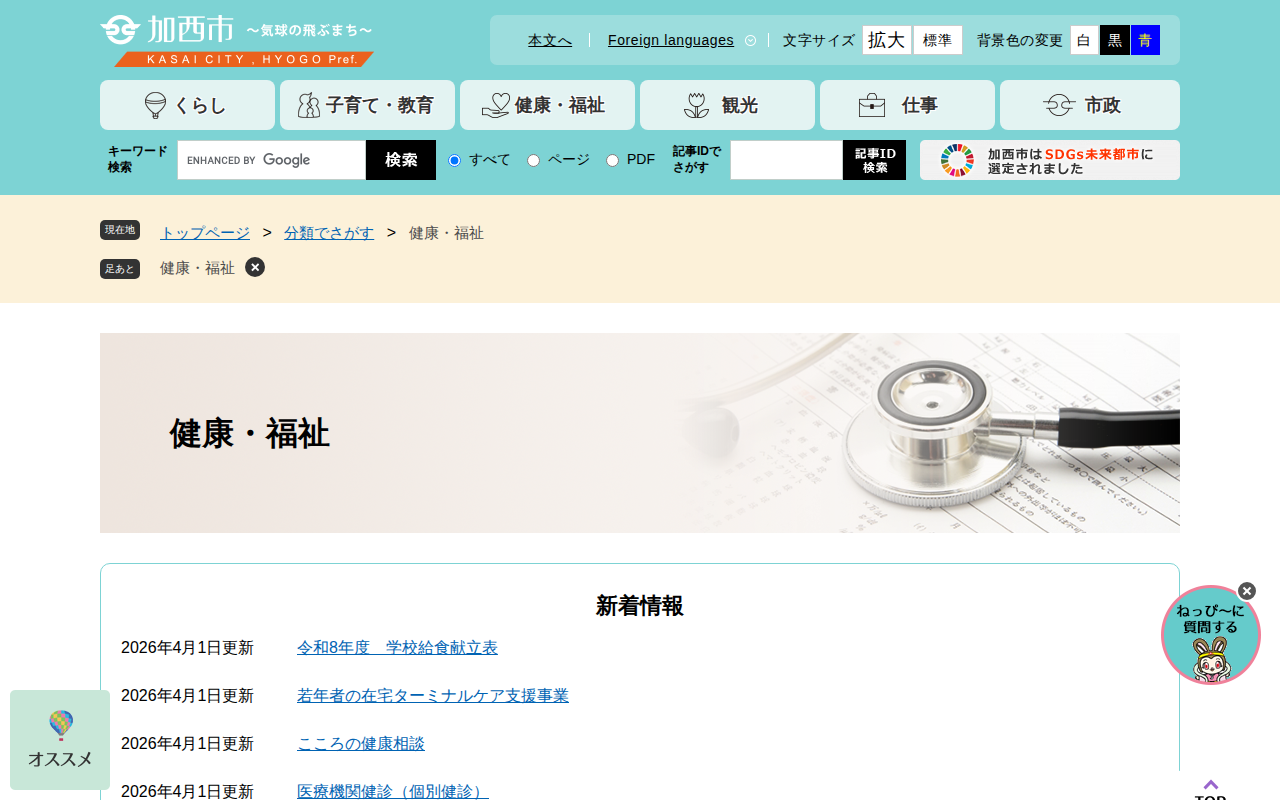The width and height of the screenshot is (1280, 800).
Task: Set background color to black (黒)
Action: pyautogui.click(x=1115, y=40)
